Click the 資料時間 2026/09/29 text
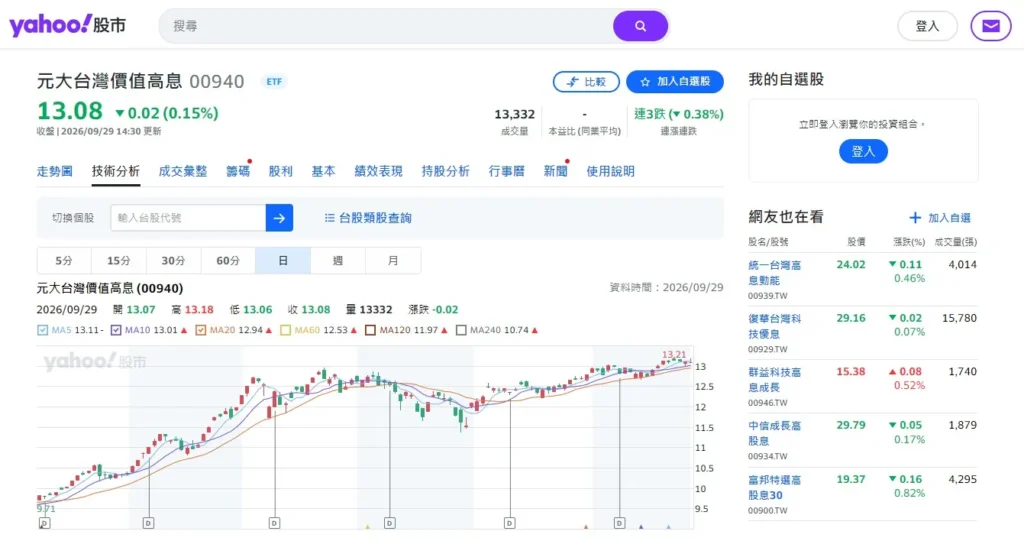Image resolution: width=1024 pixels, height=541 pixels. pos(666,287)
